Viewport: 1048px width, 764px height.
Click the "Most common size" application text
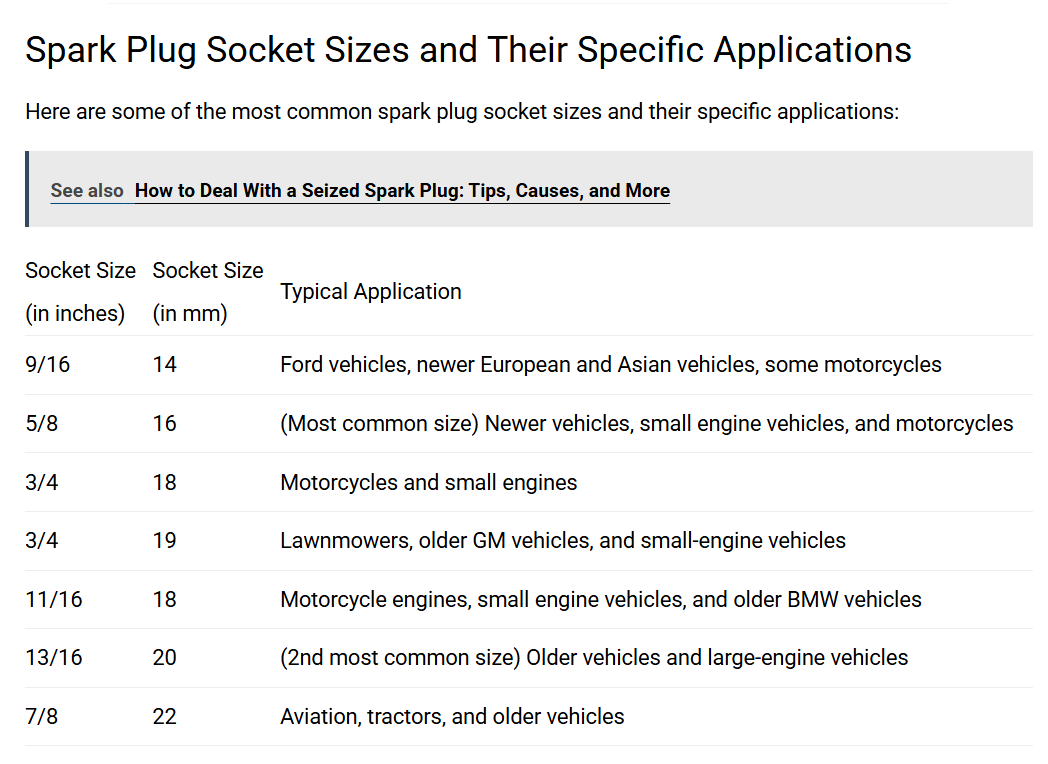pos(646,424)
